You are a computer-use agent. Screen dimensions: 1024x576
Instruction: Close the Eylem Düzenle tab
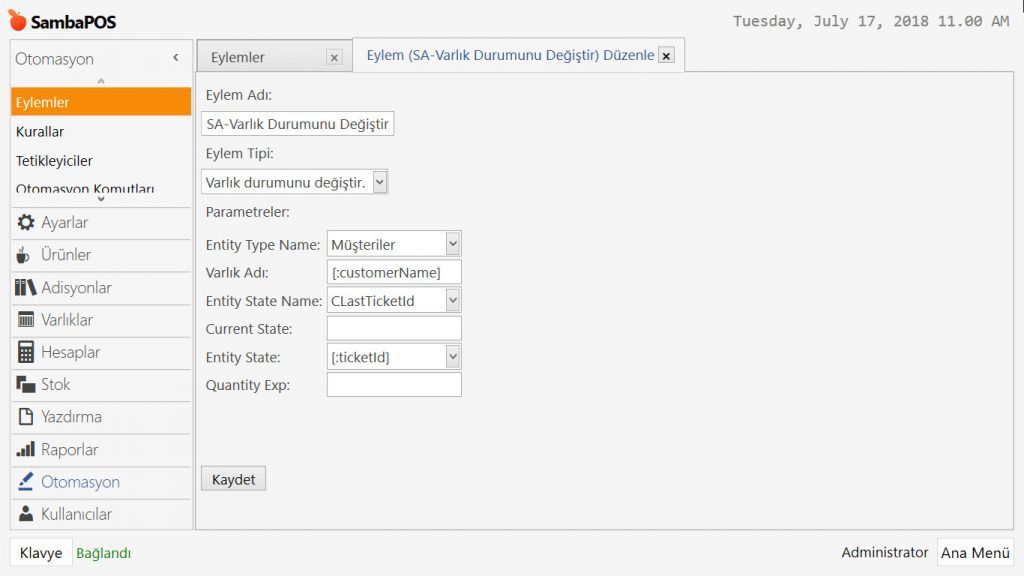tap(667, 56)
